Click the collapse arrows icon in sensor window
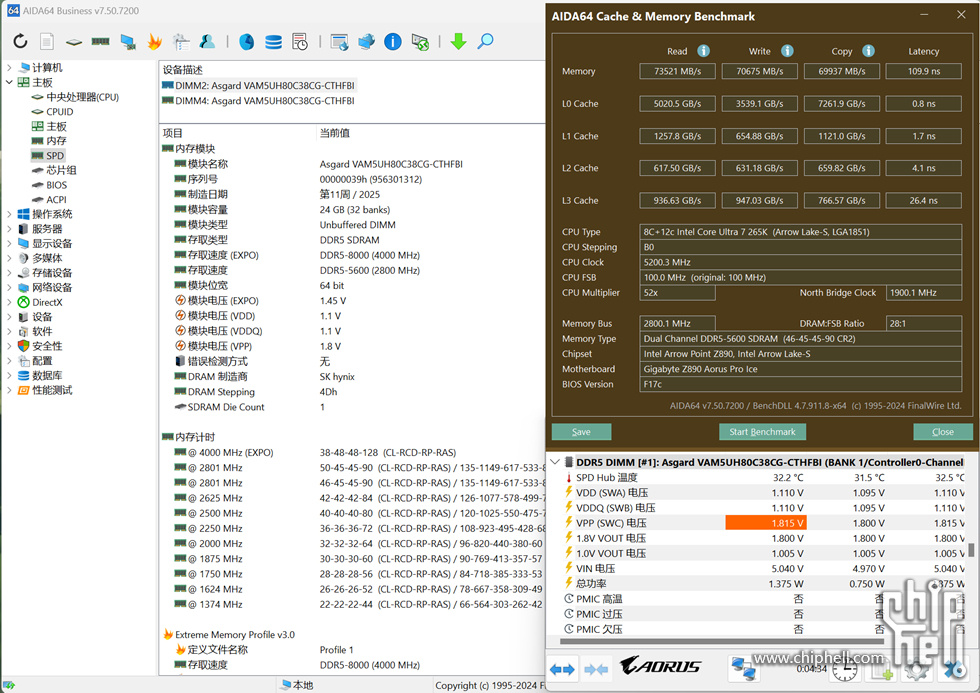980x693 pixels. (x=596, y=669)
